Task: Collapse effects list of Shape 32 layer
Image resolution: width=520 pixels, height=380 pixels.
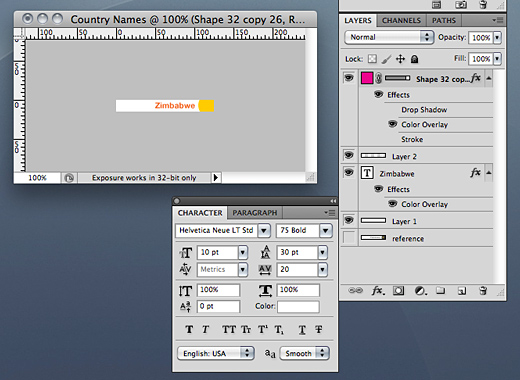Action: point(488,78)
